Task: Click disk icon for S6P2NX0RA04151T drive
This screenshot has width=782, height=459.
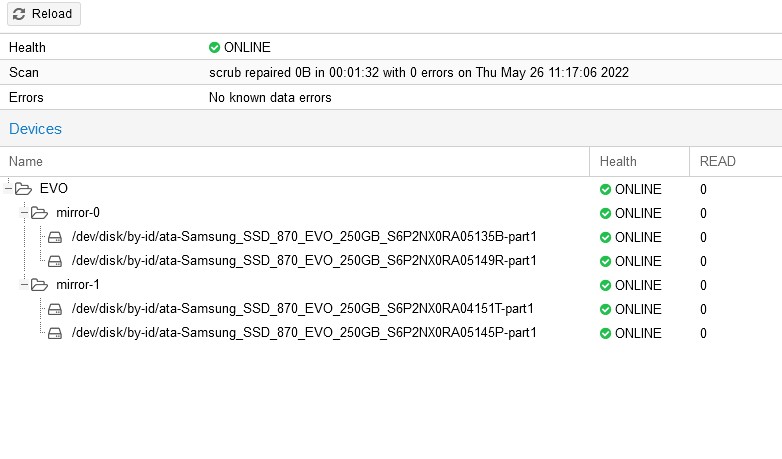Action: (55, 309)
